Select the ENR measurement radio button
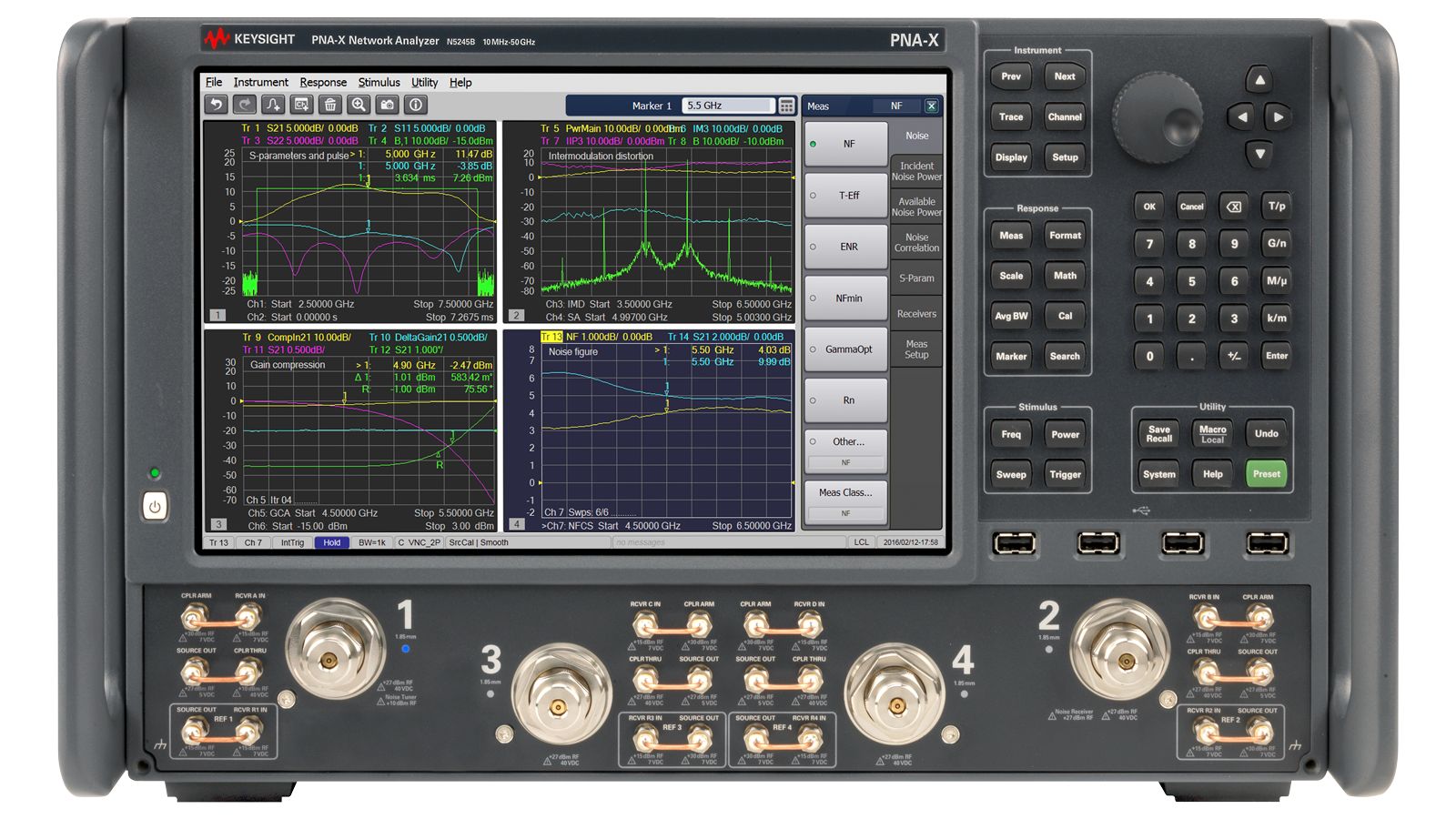The height and width of the screenshot is (819, 1456). (x=844, y=247)
